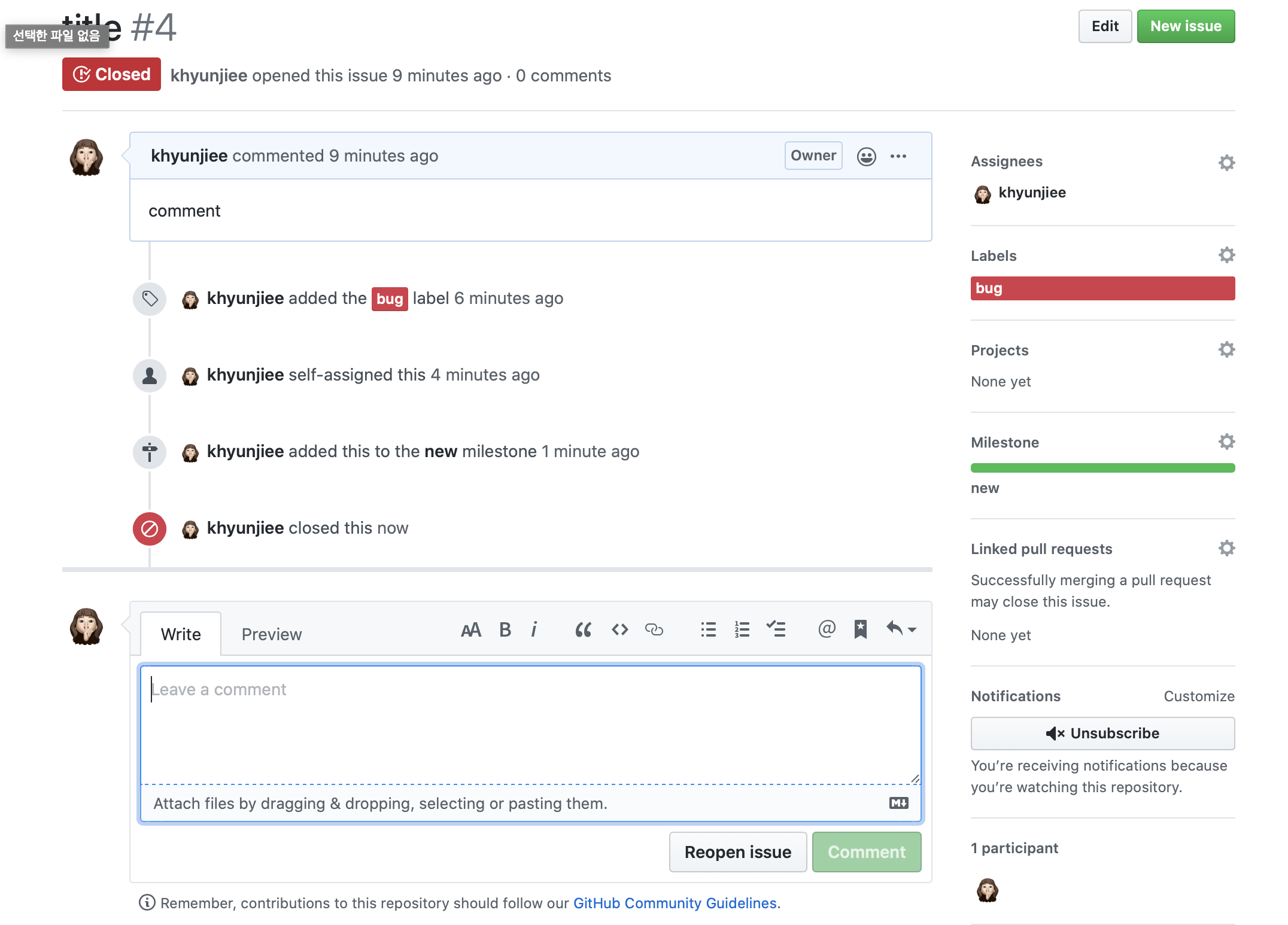Open the GitHub Community Guidelines link
Image resolution: width=1288 pixels, height=925 pixels.
coord(675,903)
